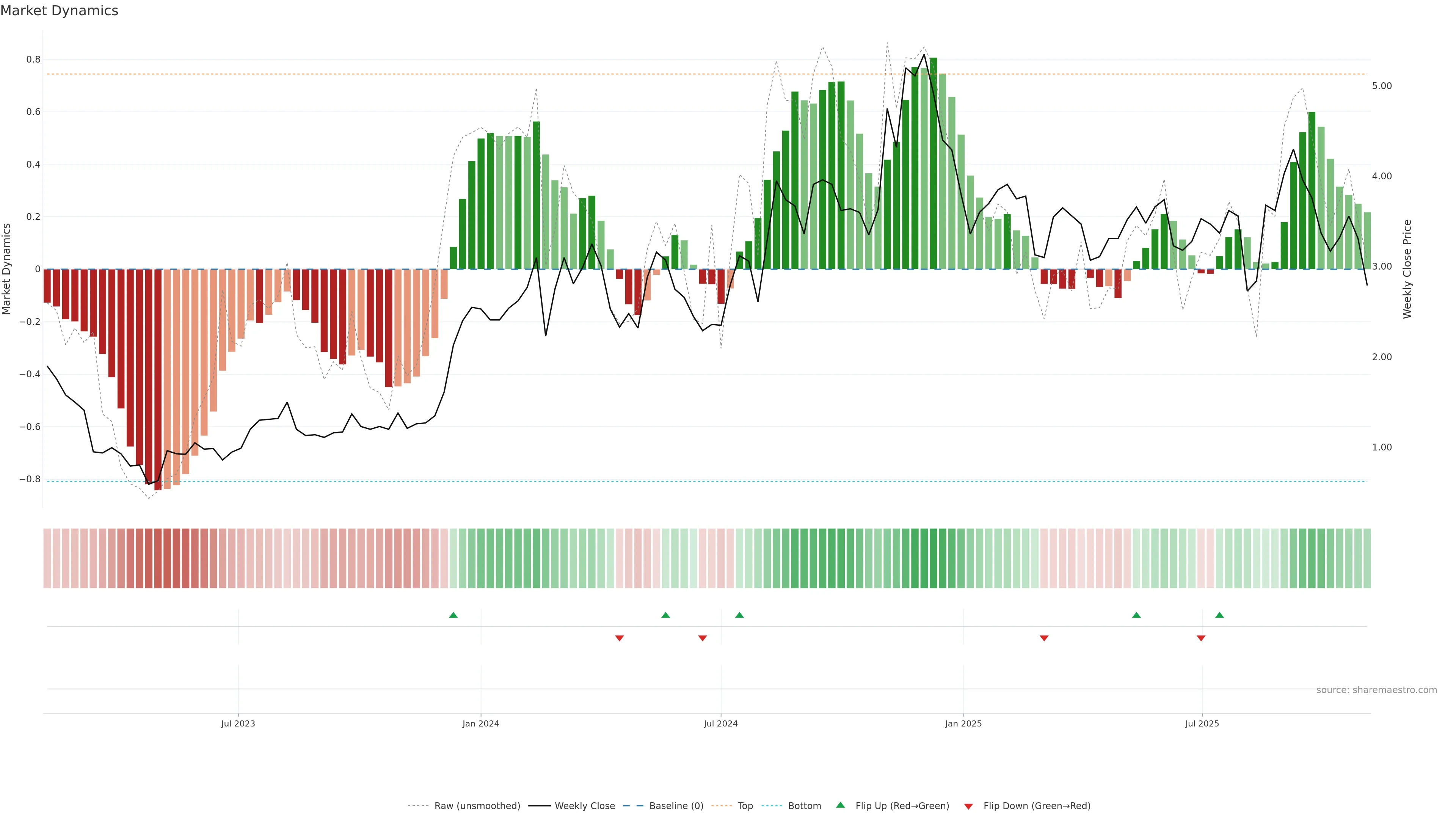The height and width of the screenshot is (819, 1456).
Task: Click the first green flip-up triangle marker
Action: 453,615
